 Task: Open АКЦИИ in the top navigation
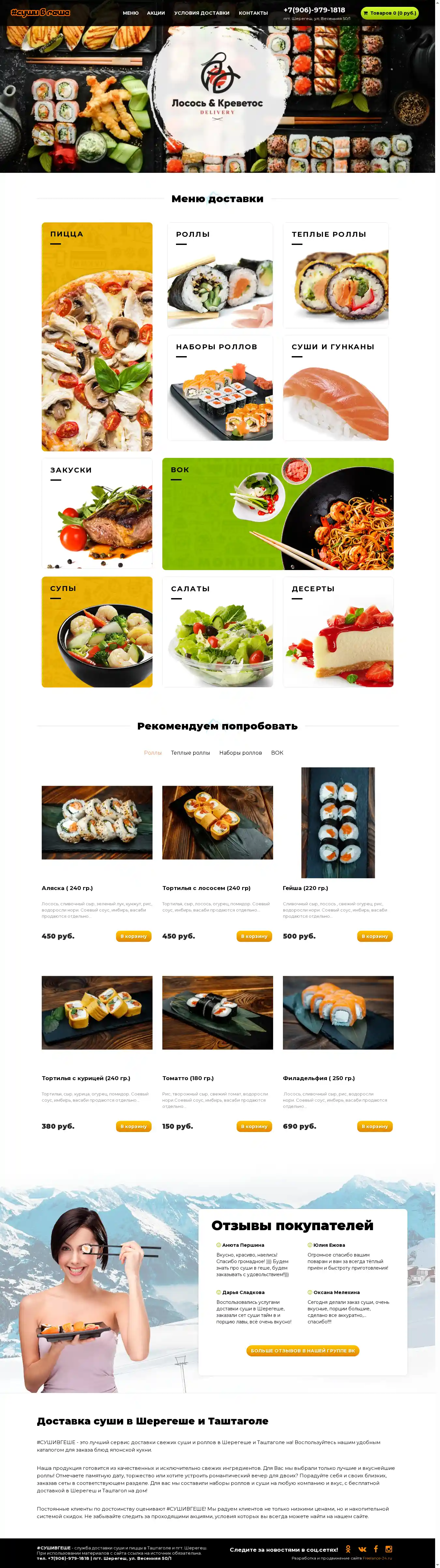[x=156, y=13]
